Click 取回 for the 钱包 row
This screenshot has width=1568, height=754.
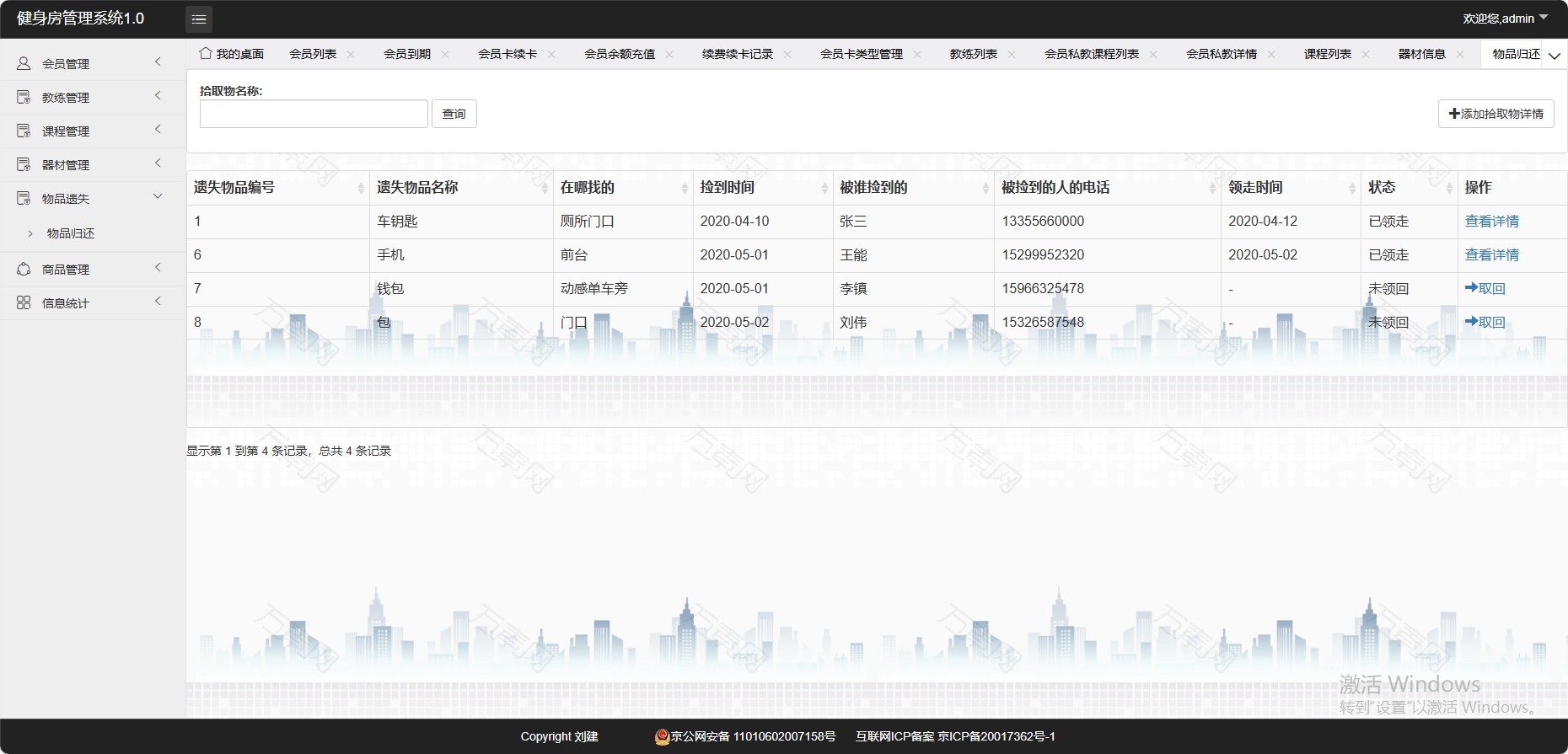pos(1485,289)
